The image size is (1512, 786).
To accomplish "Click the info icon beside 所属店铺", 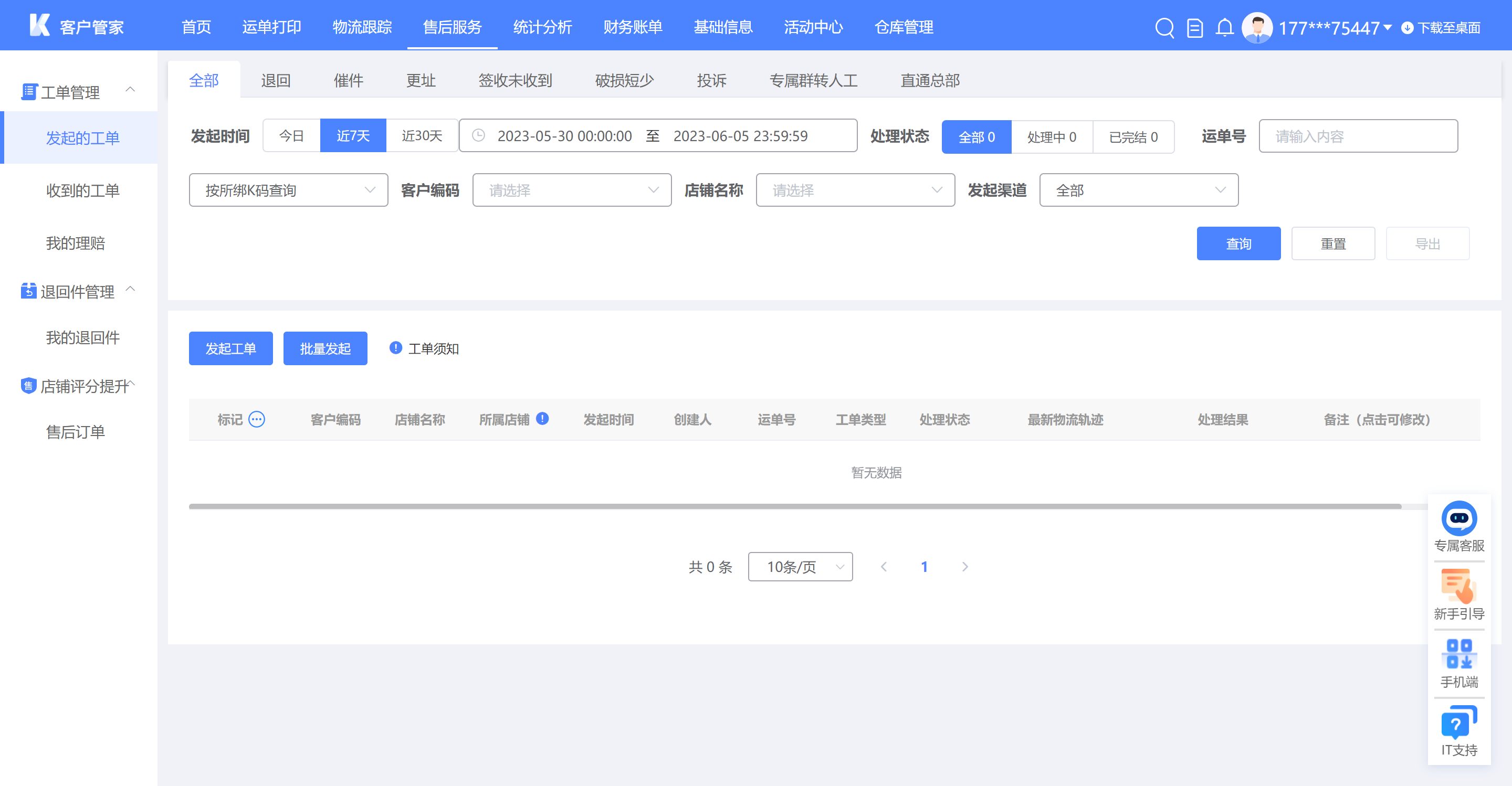I will 542,418.
